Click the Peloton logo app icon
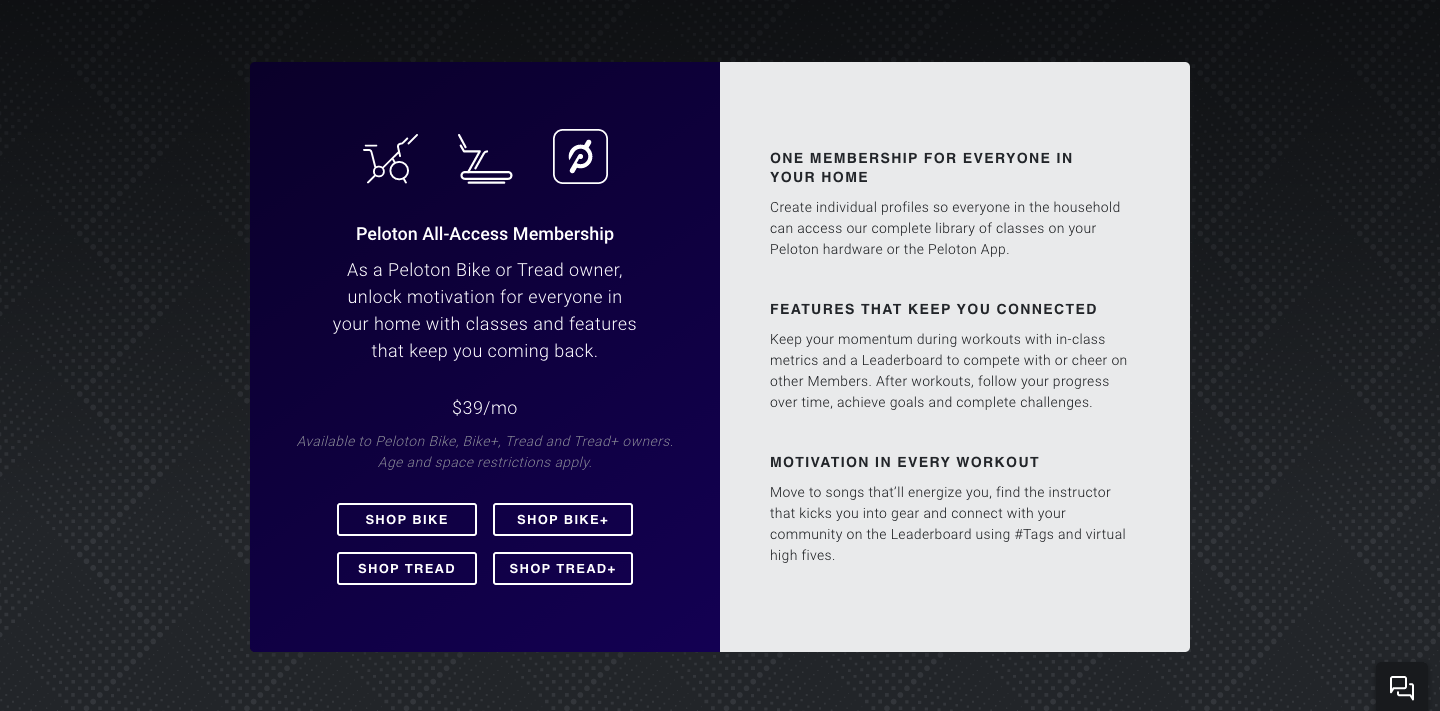 tap(580, 157)
